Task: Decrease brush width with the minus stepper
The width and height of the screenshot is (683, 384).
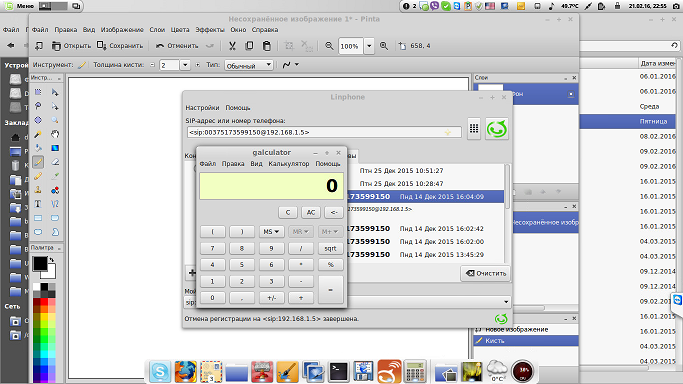Action: (152, 65)
